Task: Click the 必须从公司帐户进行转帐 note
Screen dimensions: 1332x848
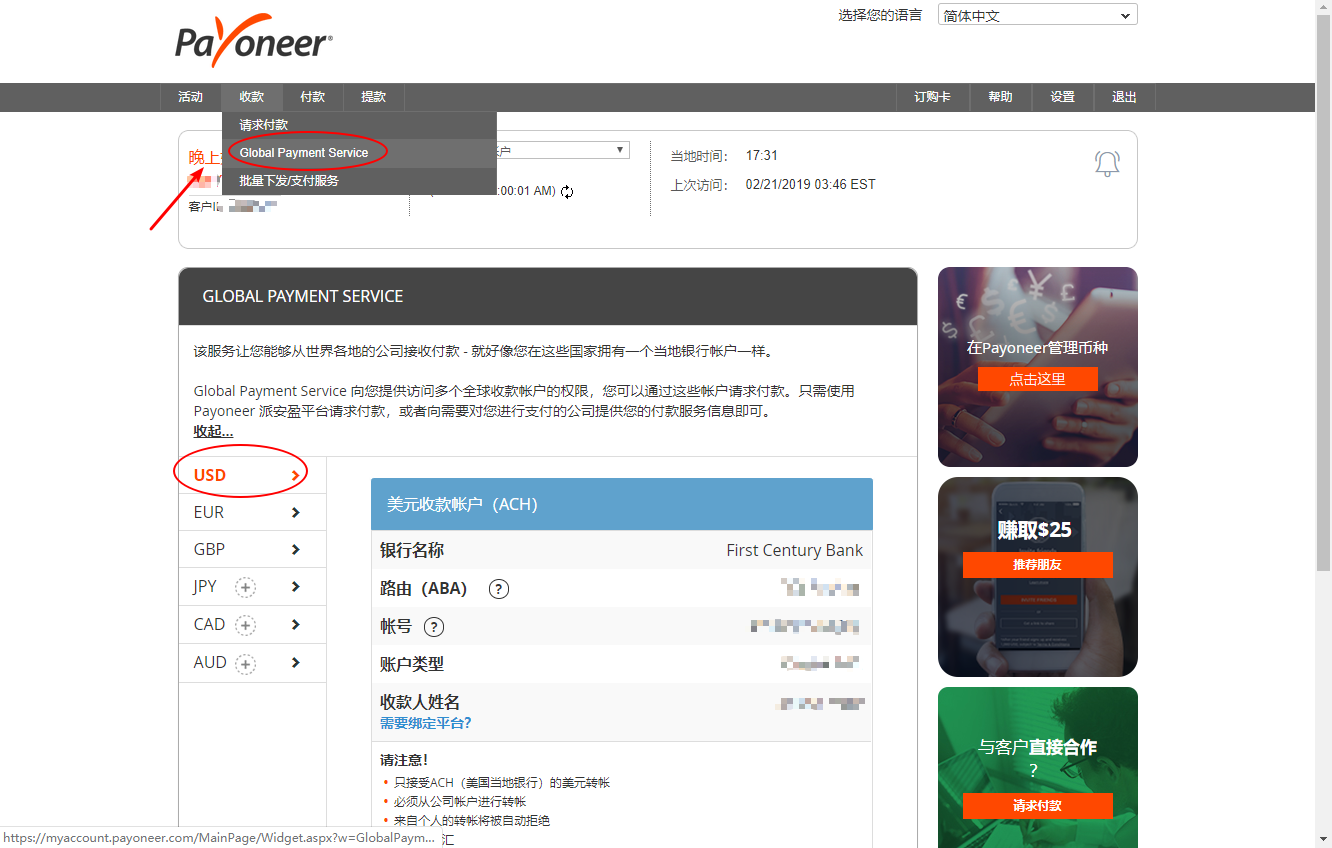Action: click(460, 802)
